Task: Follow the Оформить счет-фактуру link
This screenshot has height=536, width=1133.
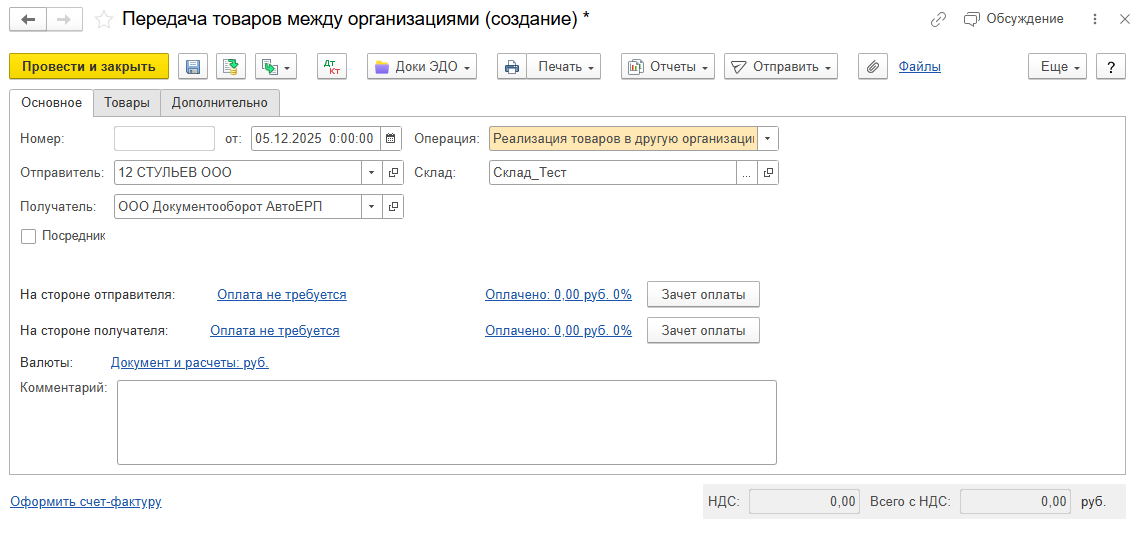Action: (x=86, y=502)
